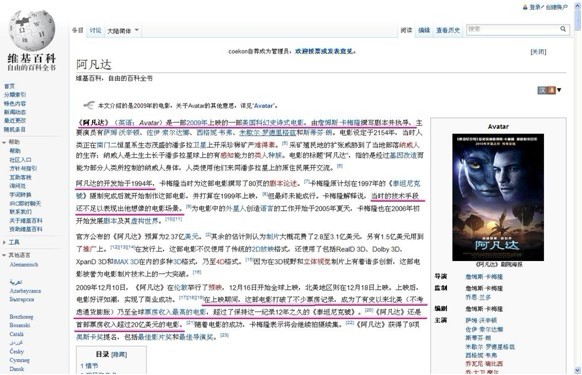Open the 互助客栈 sidebar link

(20, 177)
